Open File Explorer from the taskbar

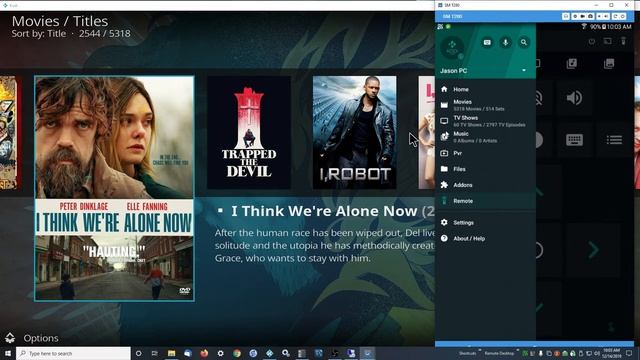click(171, 353)
